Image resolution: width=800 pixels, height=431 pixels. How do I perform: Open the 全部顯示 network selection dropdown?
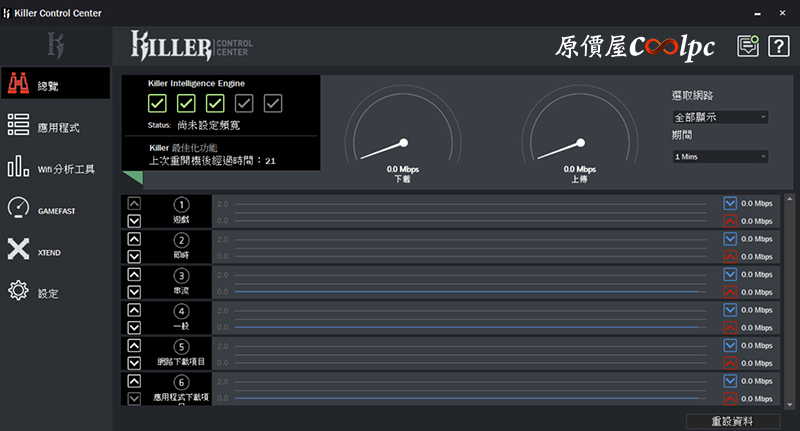tap(720, 117)
